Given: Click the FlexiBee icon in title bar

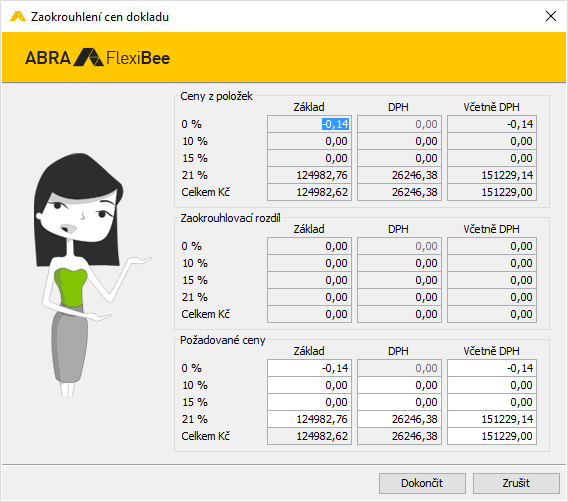Looking at the screenshot, I should click(x=17, y=17).
